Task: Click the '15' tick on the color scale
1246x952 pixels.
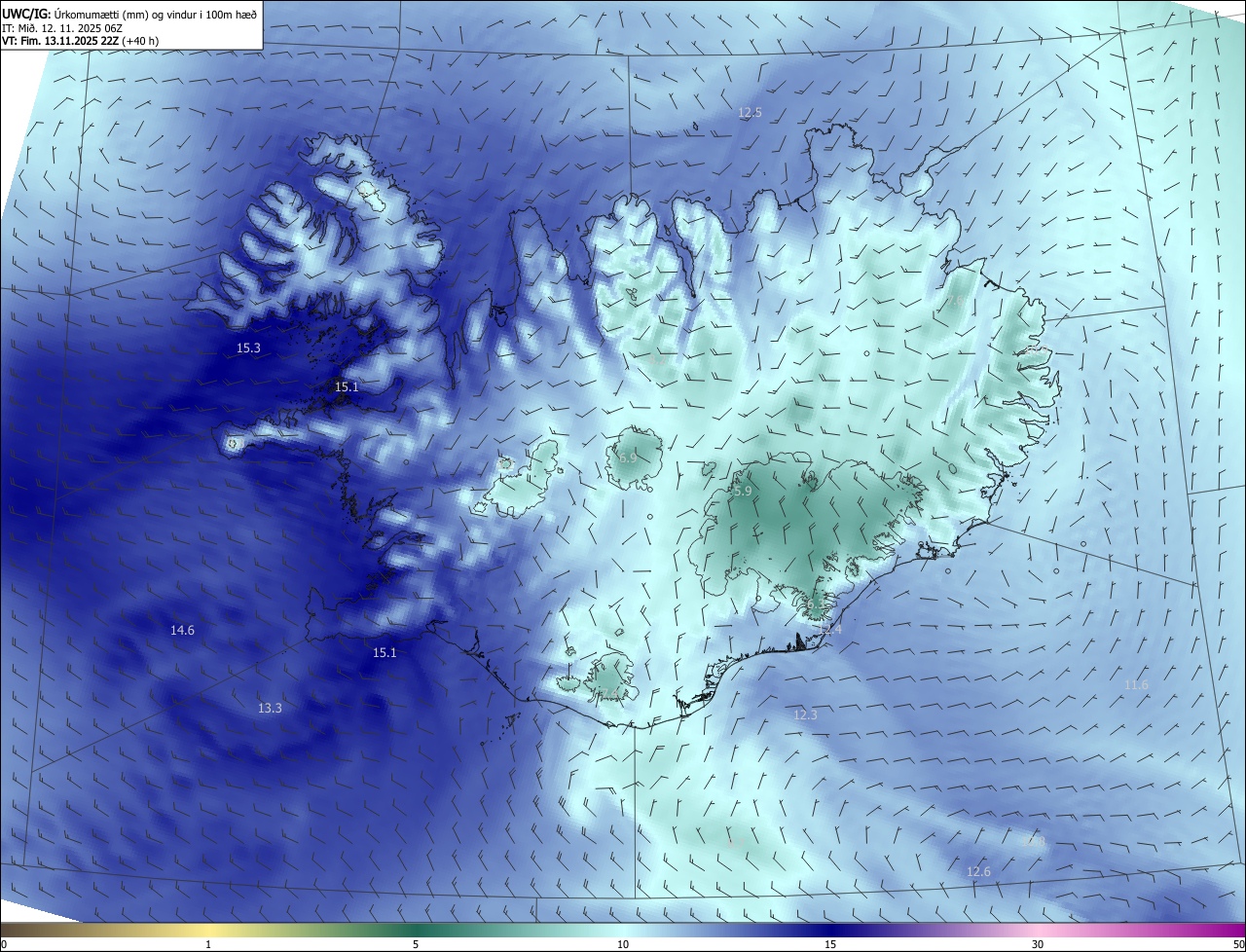Action: [830, 945]
